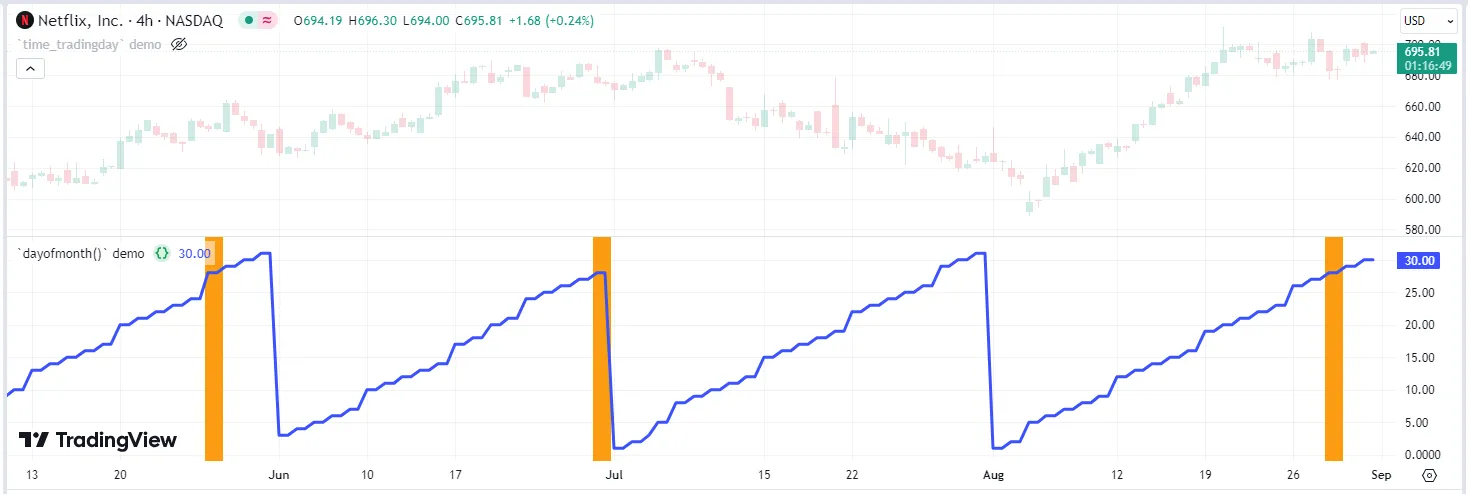The image size is (1468, 494).
Task: Toggle visibility of time_tradingday demo indicator
Action: (180, 44)
